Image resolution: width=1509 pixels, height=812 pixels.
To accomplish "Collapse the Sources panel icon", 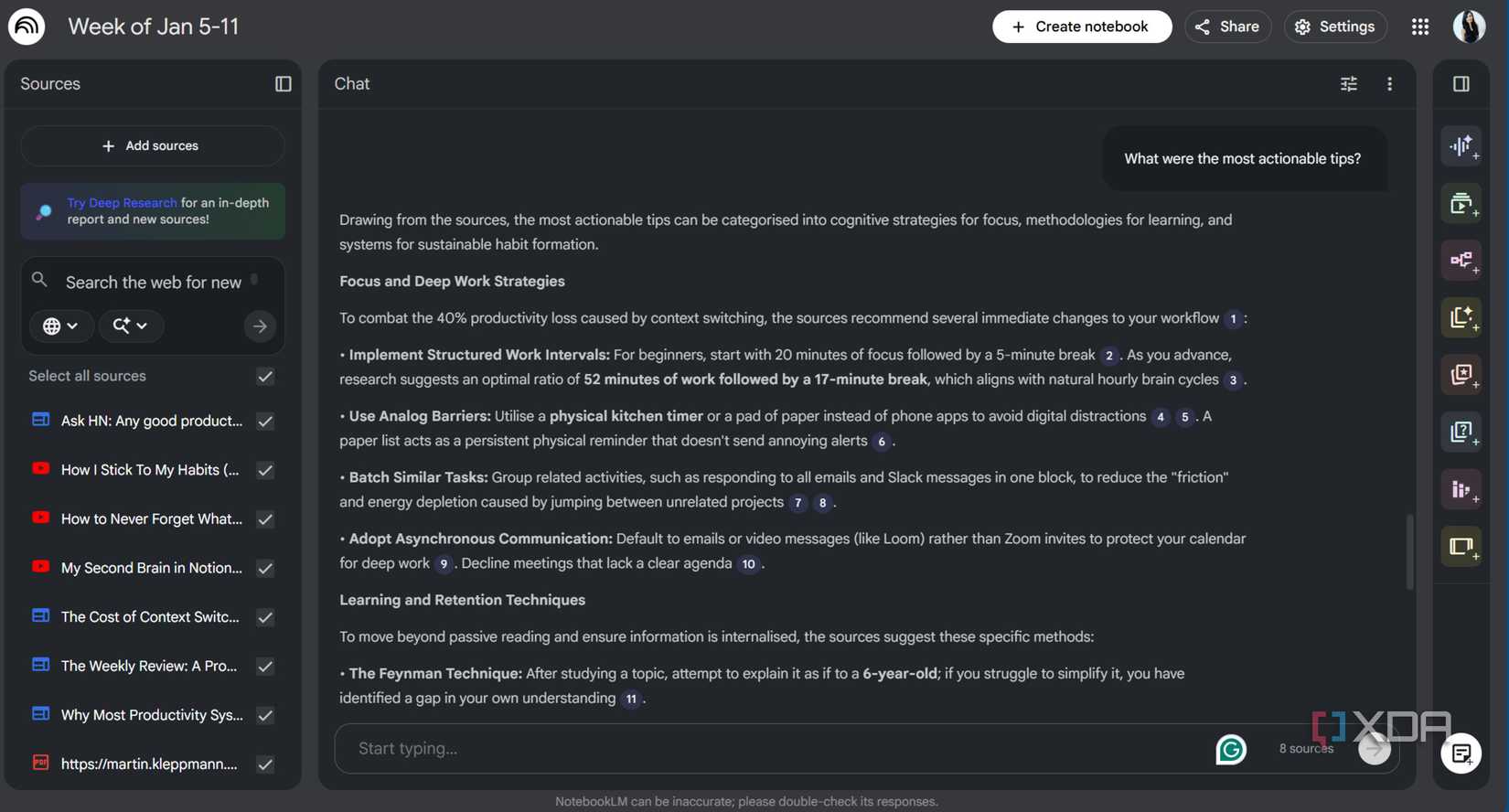I will coord(283,84).
